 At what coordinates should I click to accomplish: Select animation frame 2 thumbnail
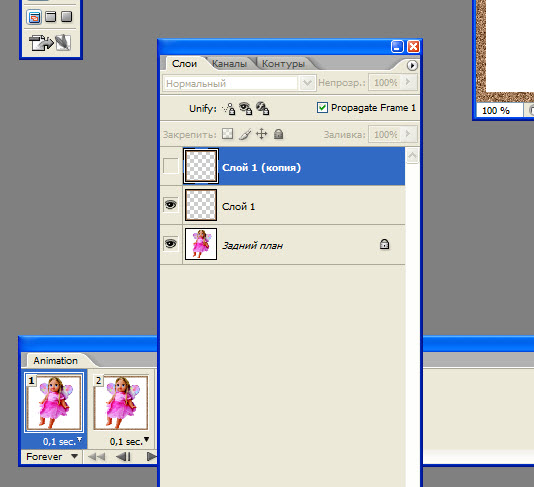[x=121, y=403]
